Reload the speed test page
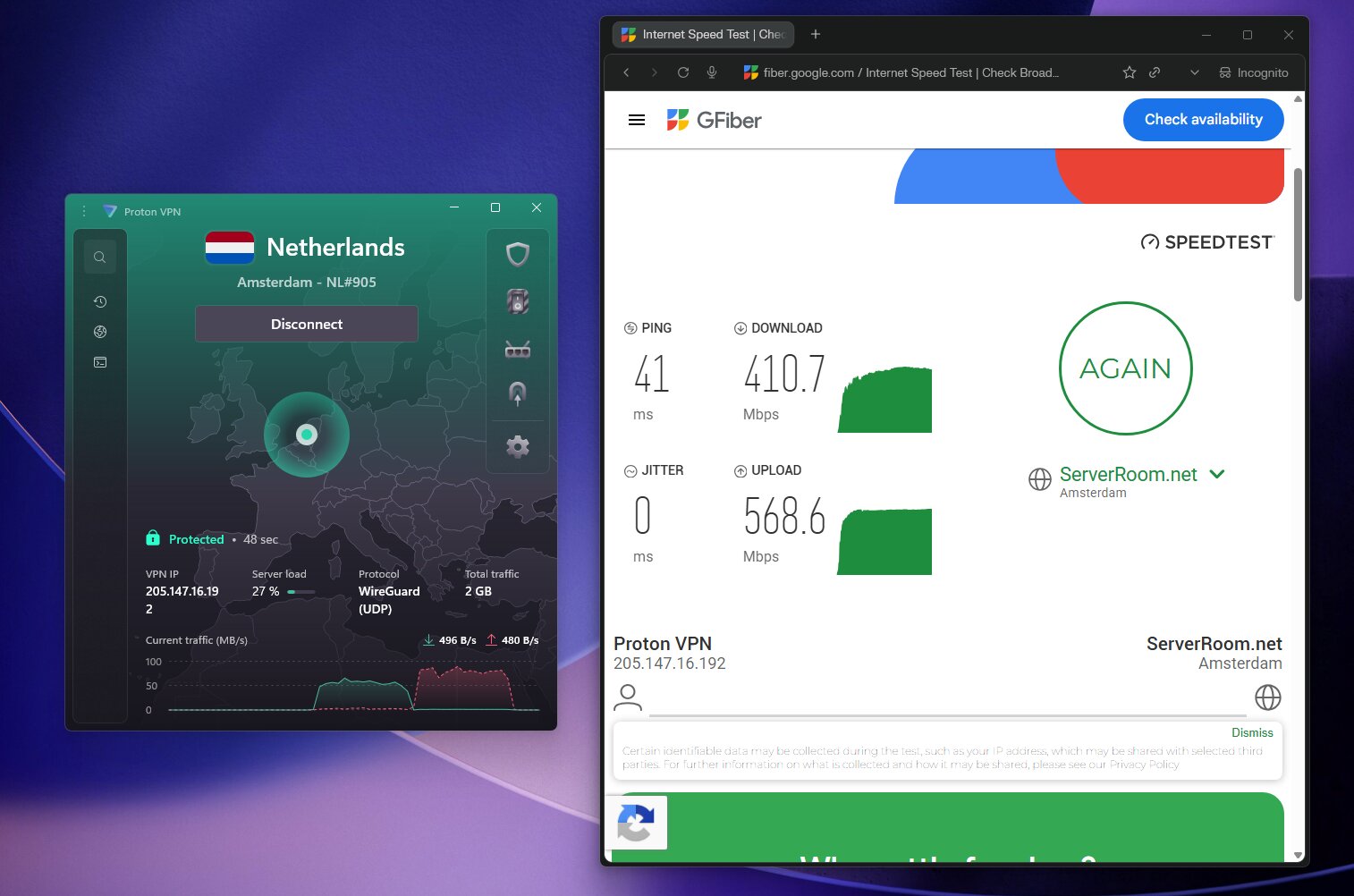 (x=683, y=72)
